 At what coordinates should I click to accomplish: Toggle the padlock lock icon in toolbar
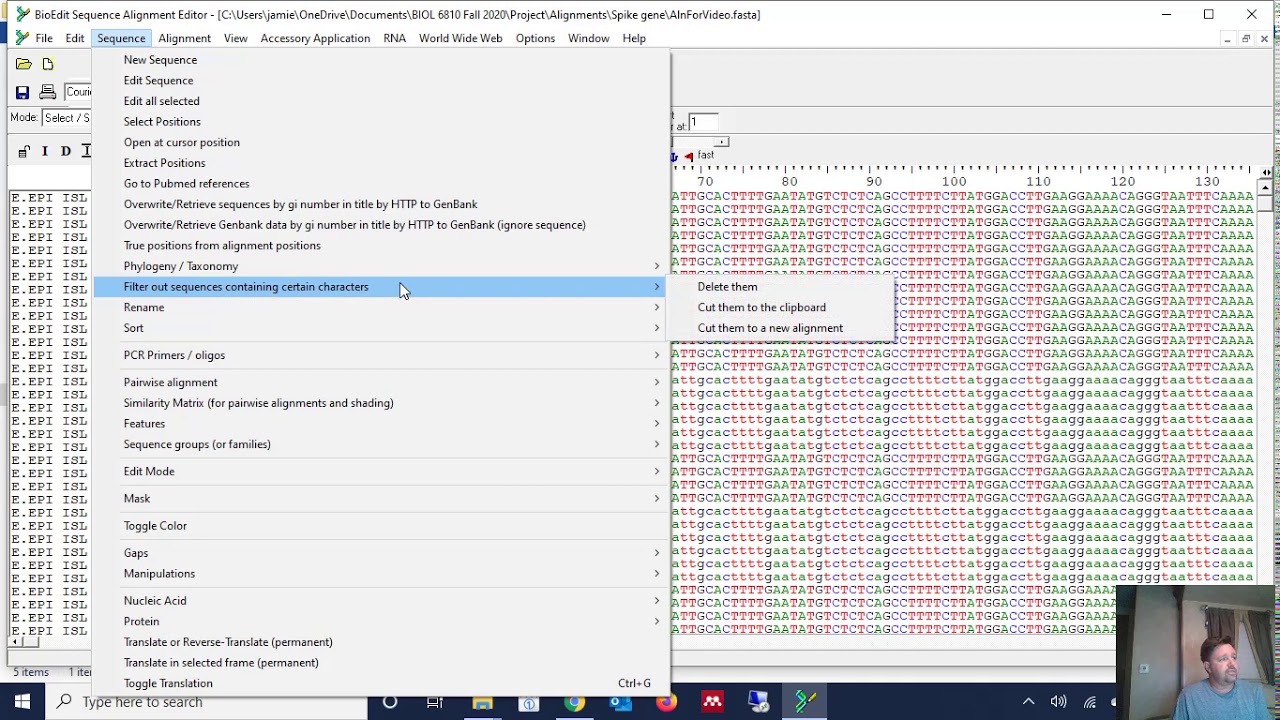(x=23, y=151)
